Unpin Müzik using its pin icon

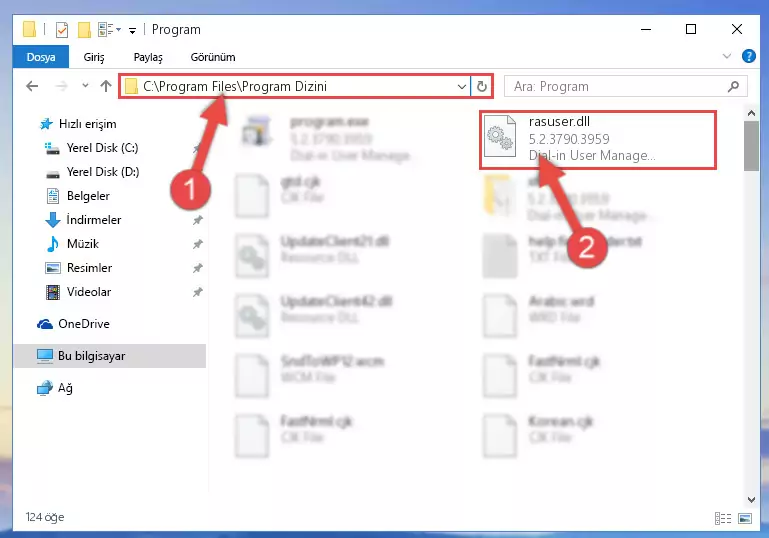pos(198,244)
